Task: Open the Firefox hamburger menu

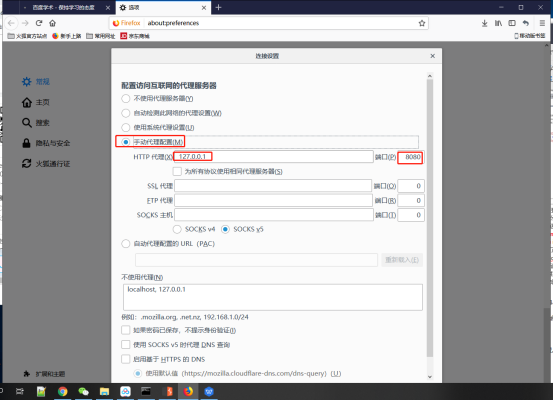Action: click(542, 23)
